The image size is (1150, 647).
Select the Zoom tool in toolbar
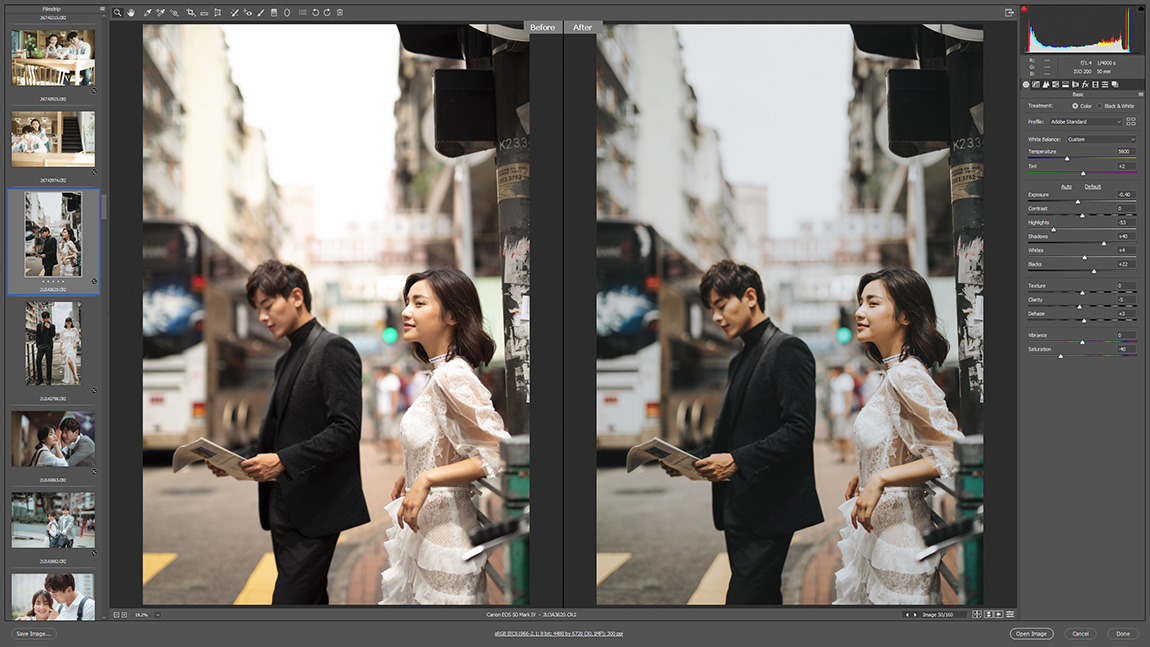117,13
